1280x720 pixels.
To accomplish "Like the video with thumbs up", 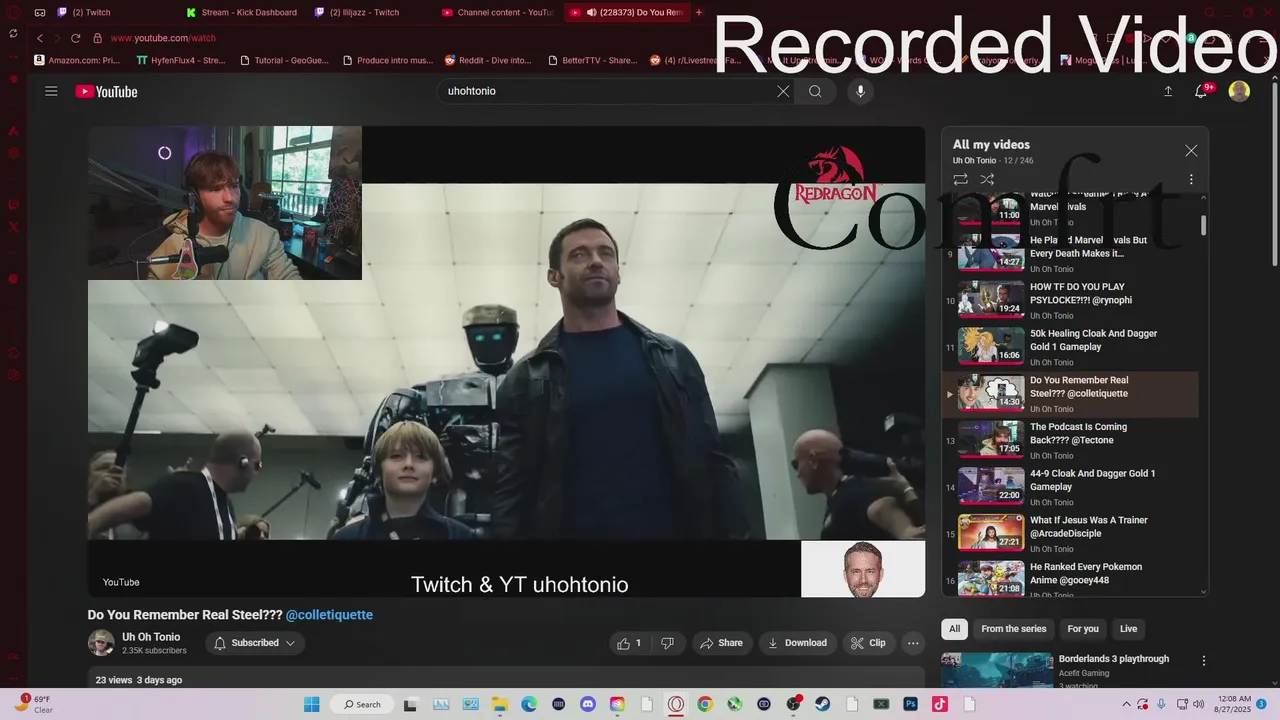I will [x=629, y=643].
